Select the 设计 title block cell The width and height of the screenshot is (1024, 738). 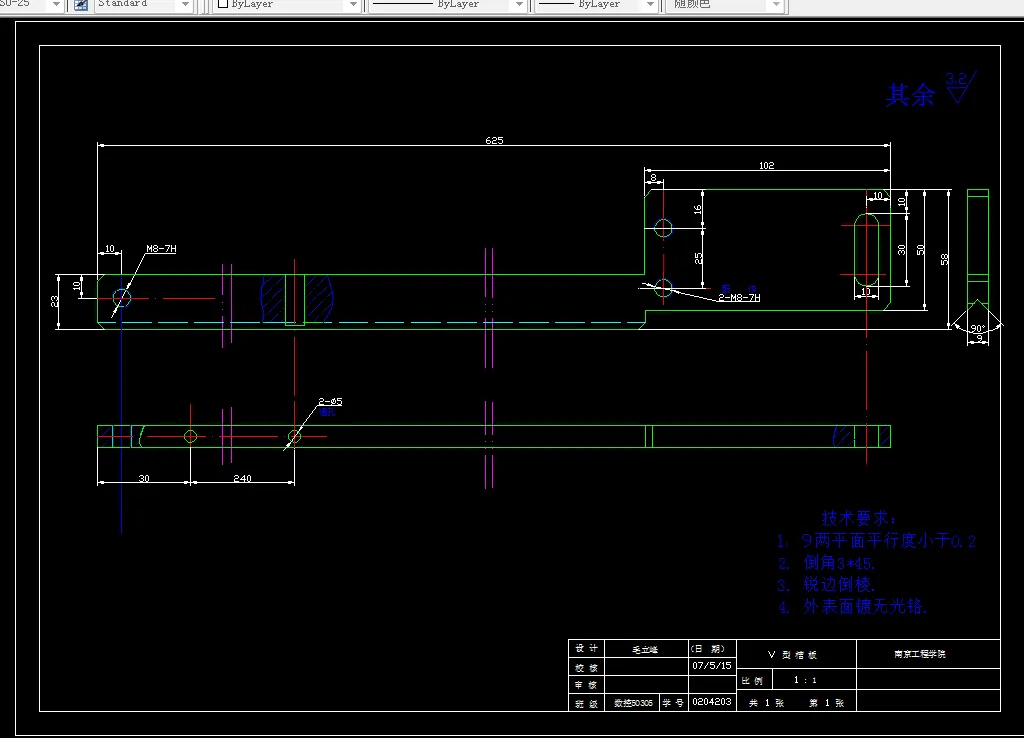pyautogui.click(x=586, y=649)
